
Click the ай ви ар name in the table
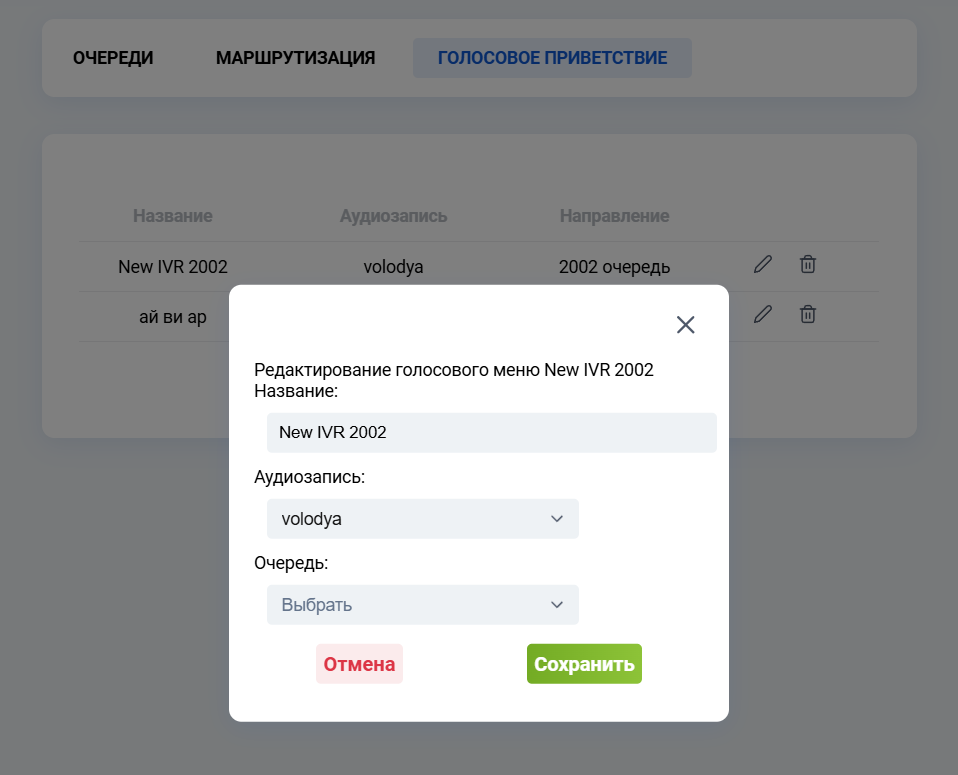pos(173,317)
